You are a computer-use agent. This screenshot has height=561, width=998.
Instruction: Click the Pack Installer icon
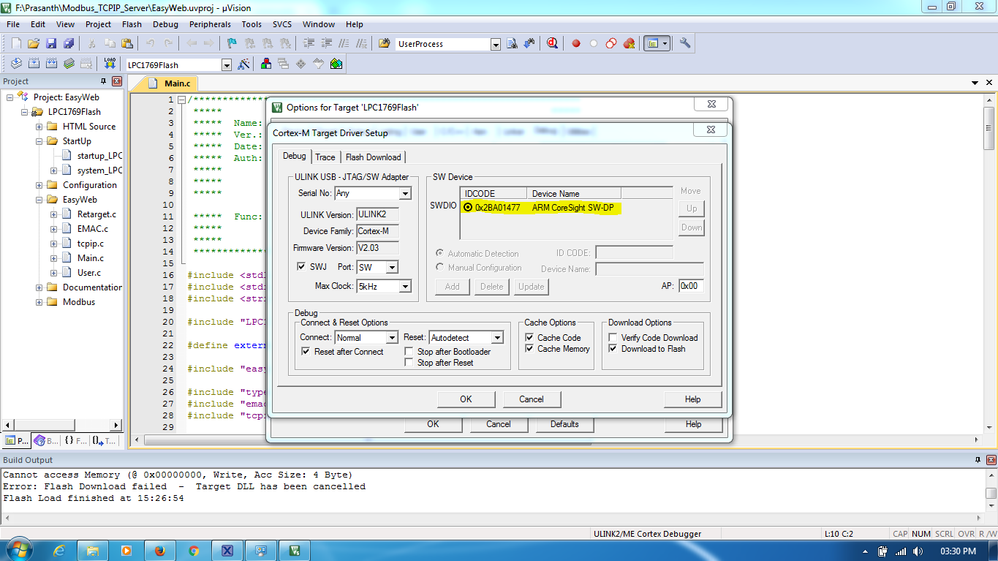click(336, 64)
